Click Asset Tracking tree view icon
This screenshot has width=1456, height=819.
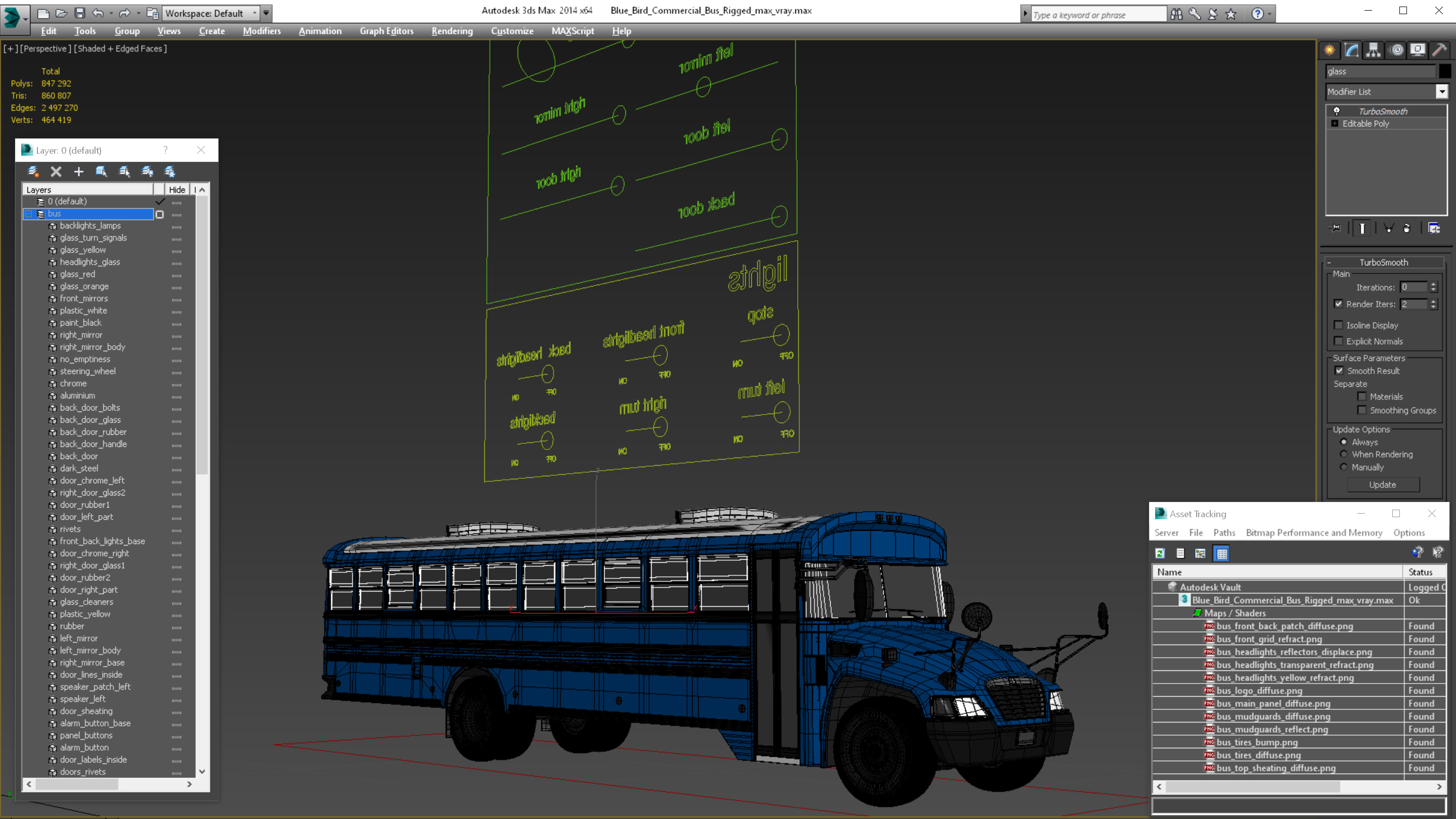tap(1201, 554)
